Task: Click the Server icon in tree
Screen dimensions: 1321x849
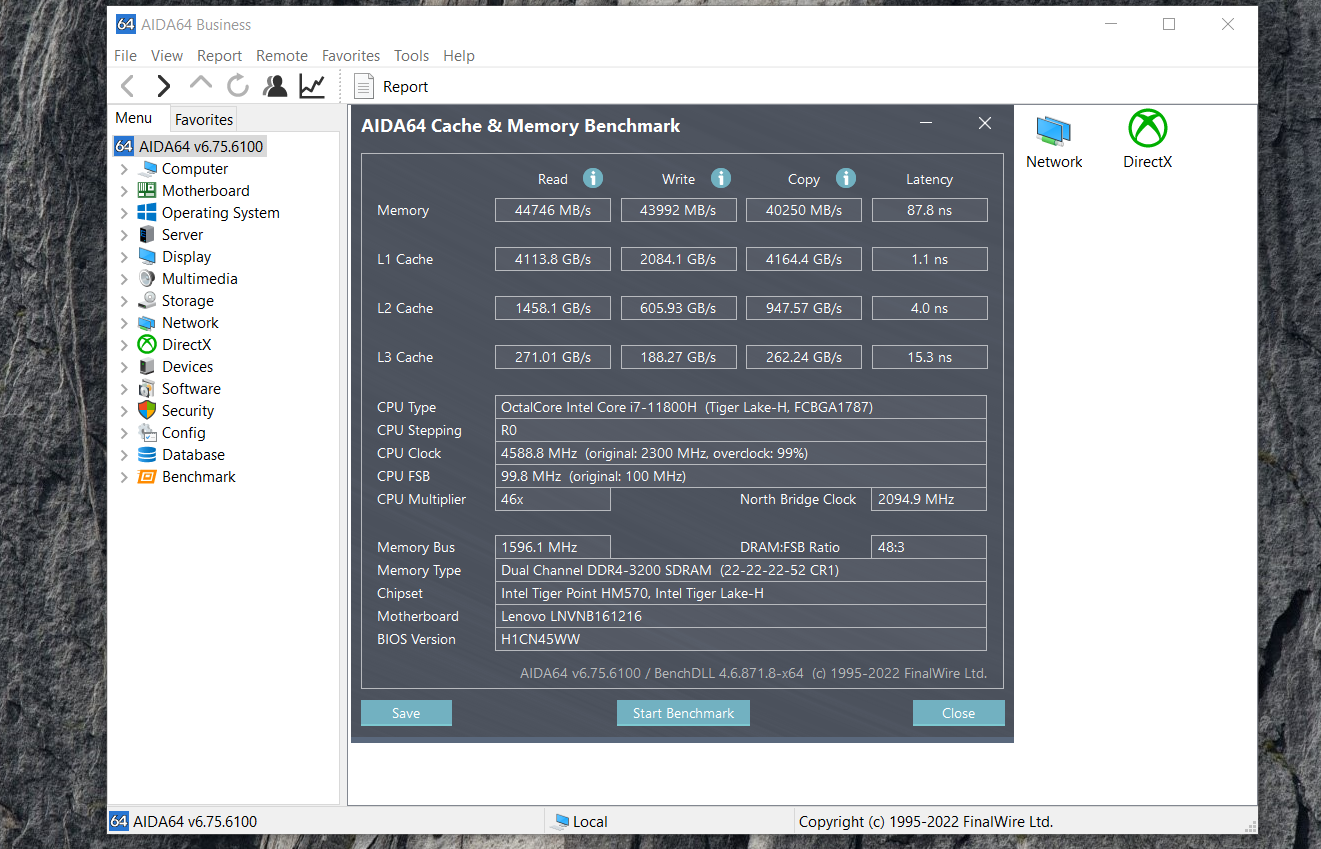Action: pos(147,235)
